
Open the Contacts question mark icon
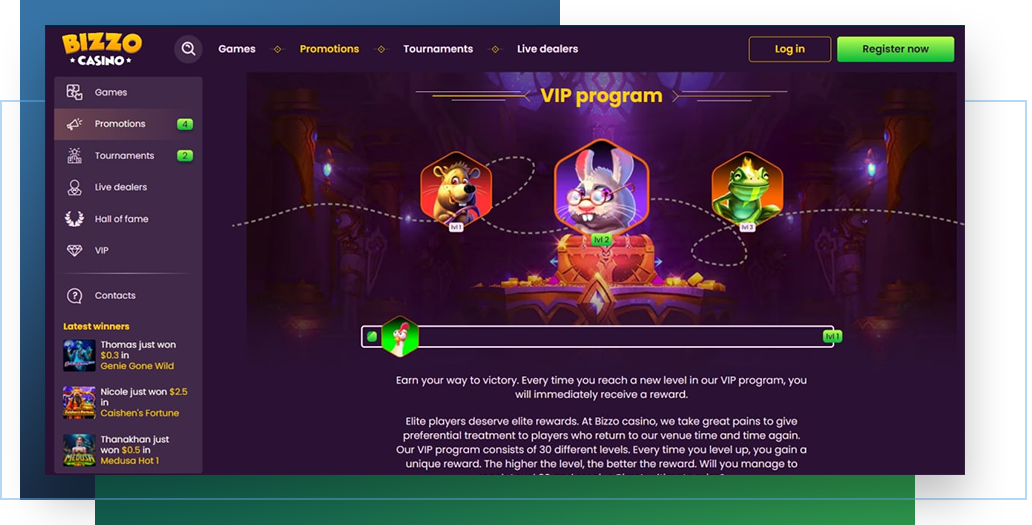pos(74,295)
